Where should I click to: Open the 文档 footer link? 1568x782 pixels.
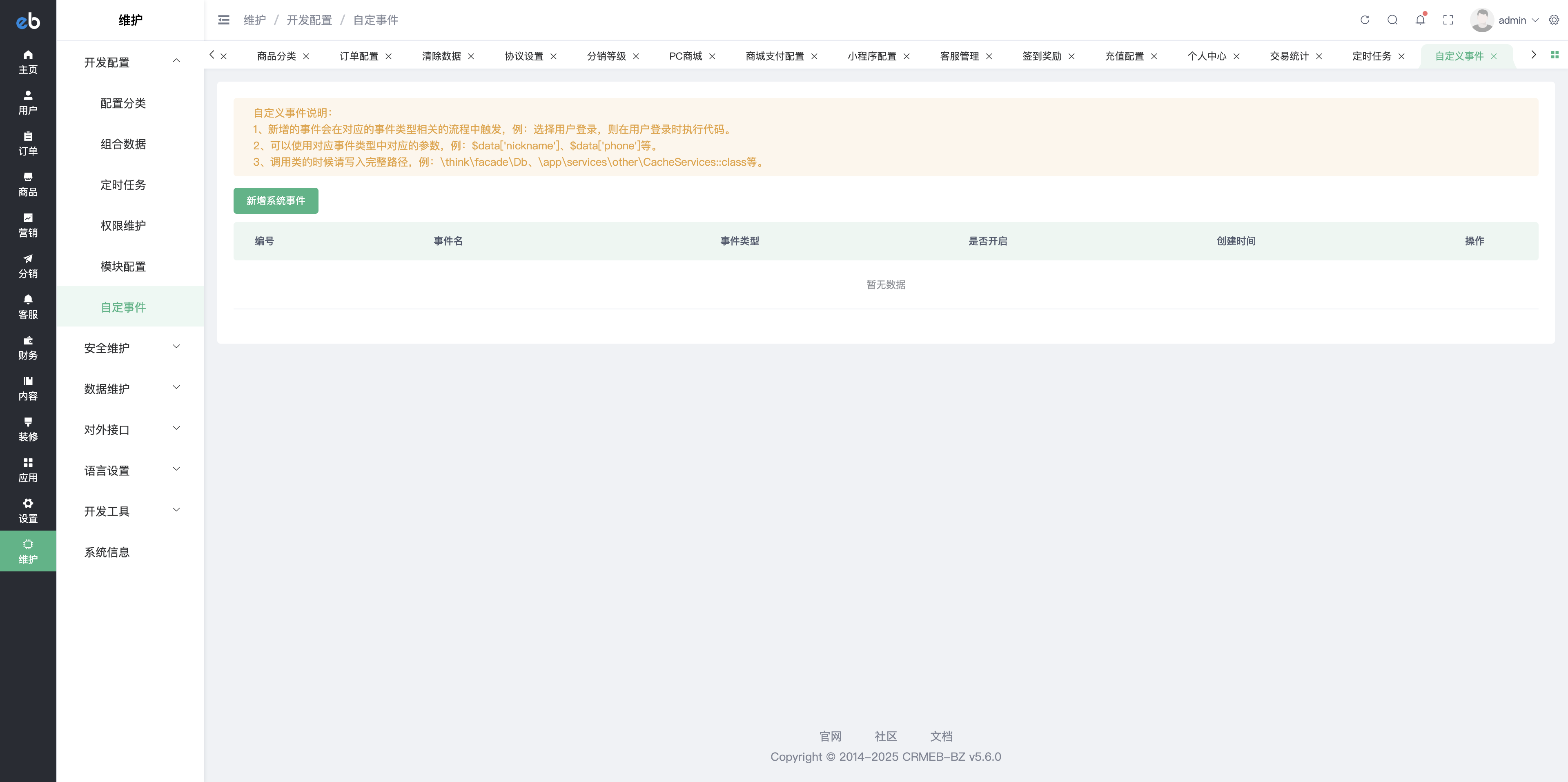941,736
